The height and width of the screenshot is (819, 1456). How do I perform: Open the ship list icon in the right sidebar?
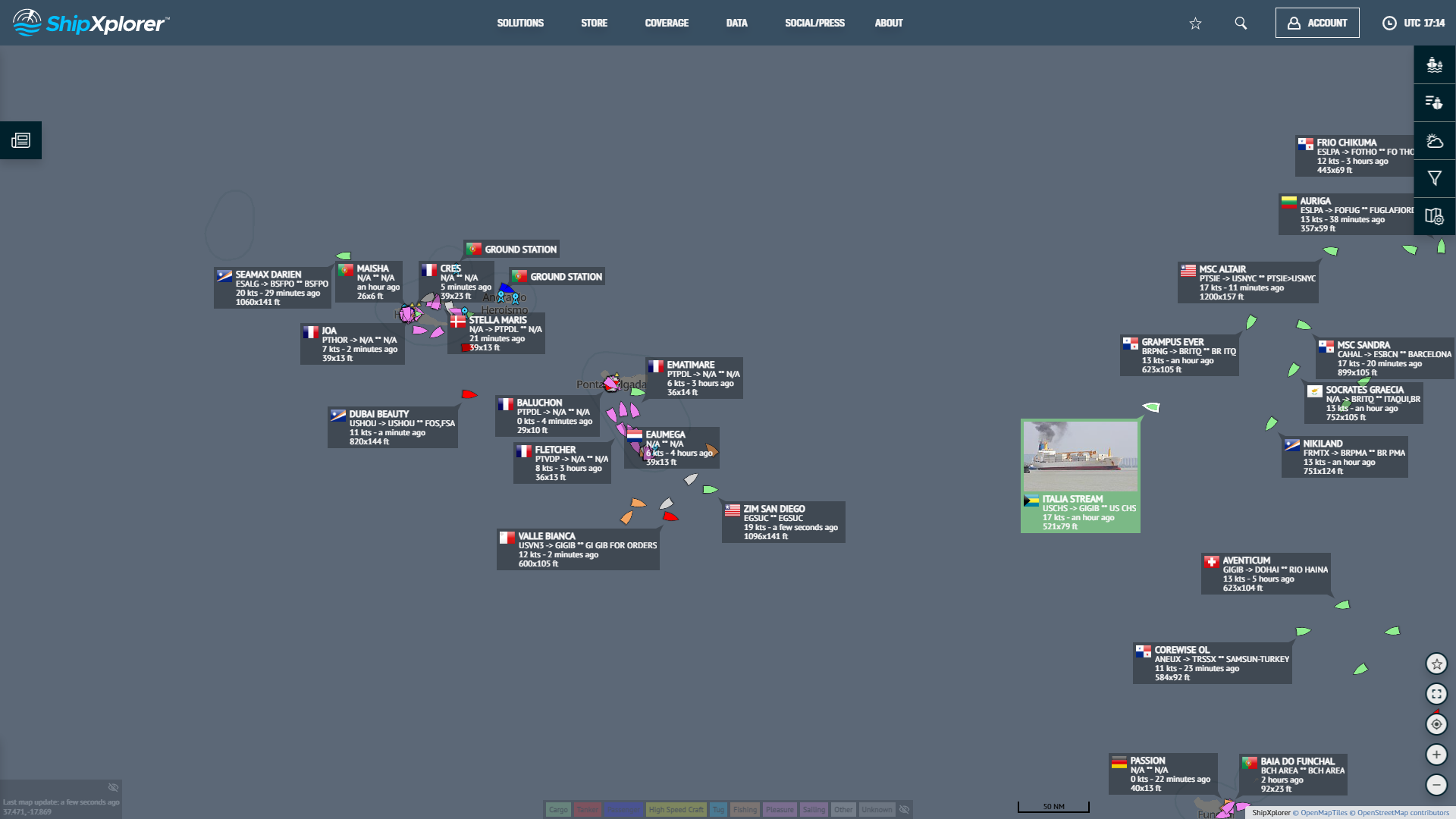pos(1434,102)
